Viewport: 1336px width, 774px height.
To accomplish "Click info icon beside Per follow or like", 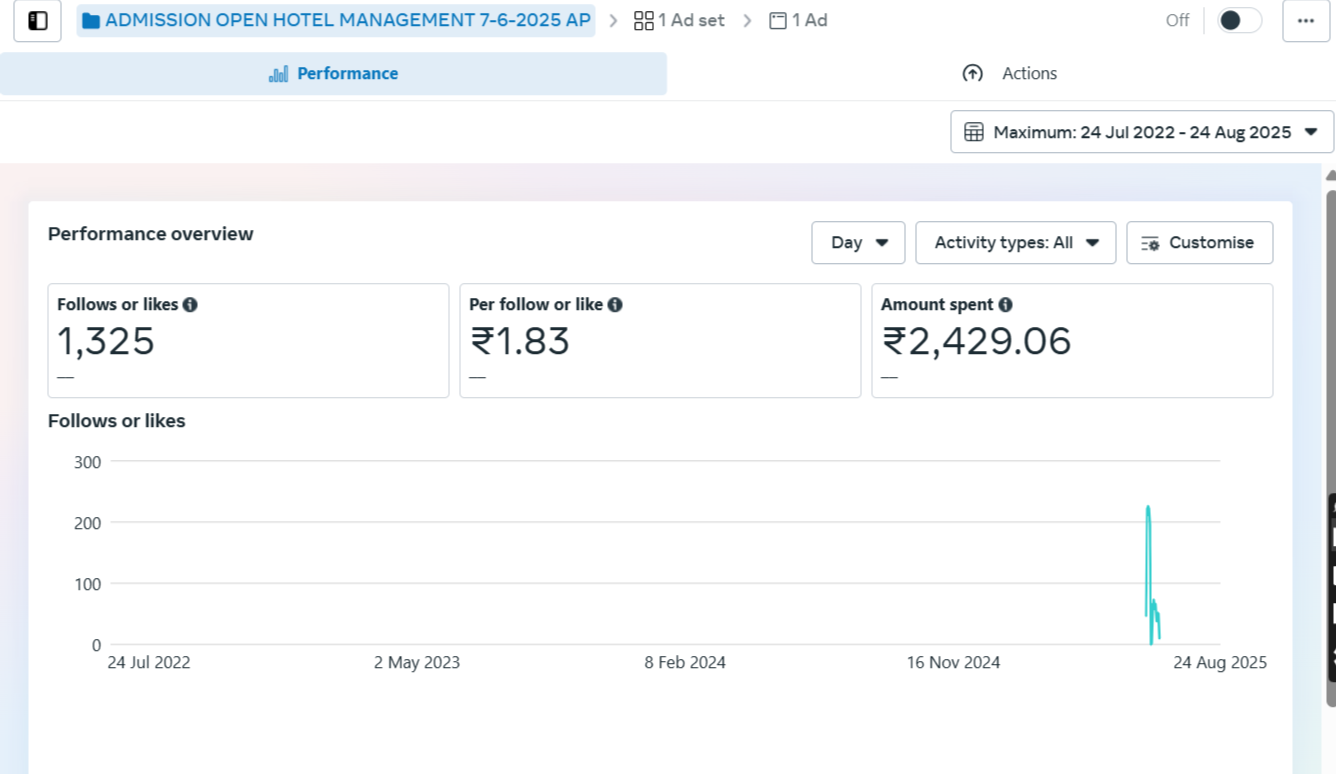I will 615,305.
